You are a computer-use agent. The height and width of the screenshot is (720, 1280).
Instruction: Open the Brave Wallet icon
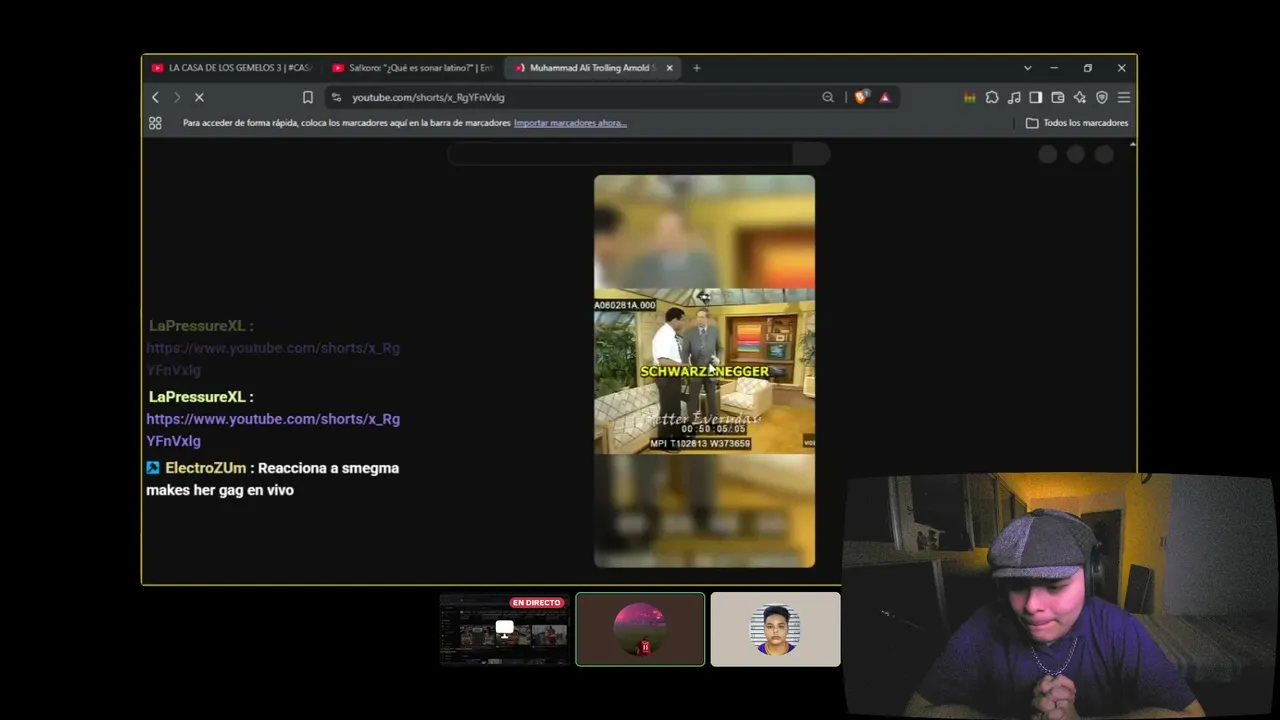coord(1058,97)
